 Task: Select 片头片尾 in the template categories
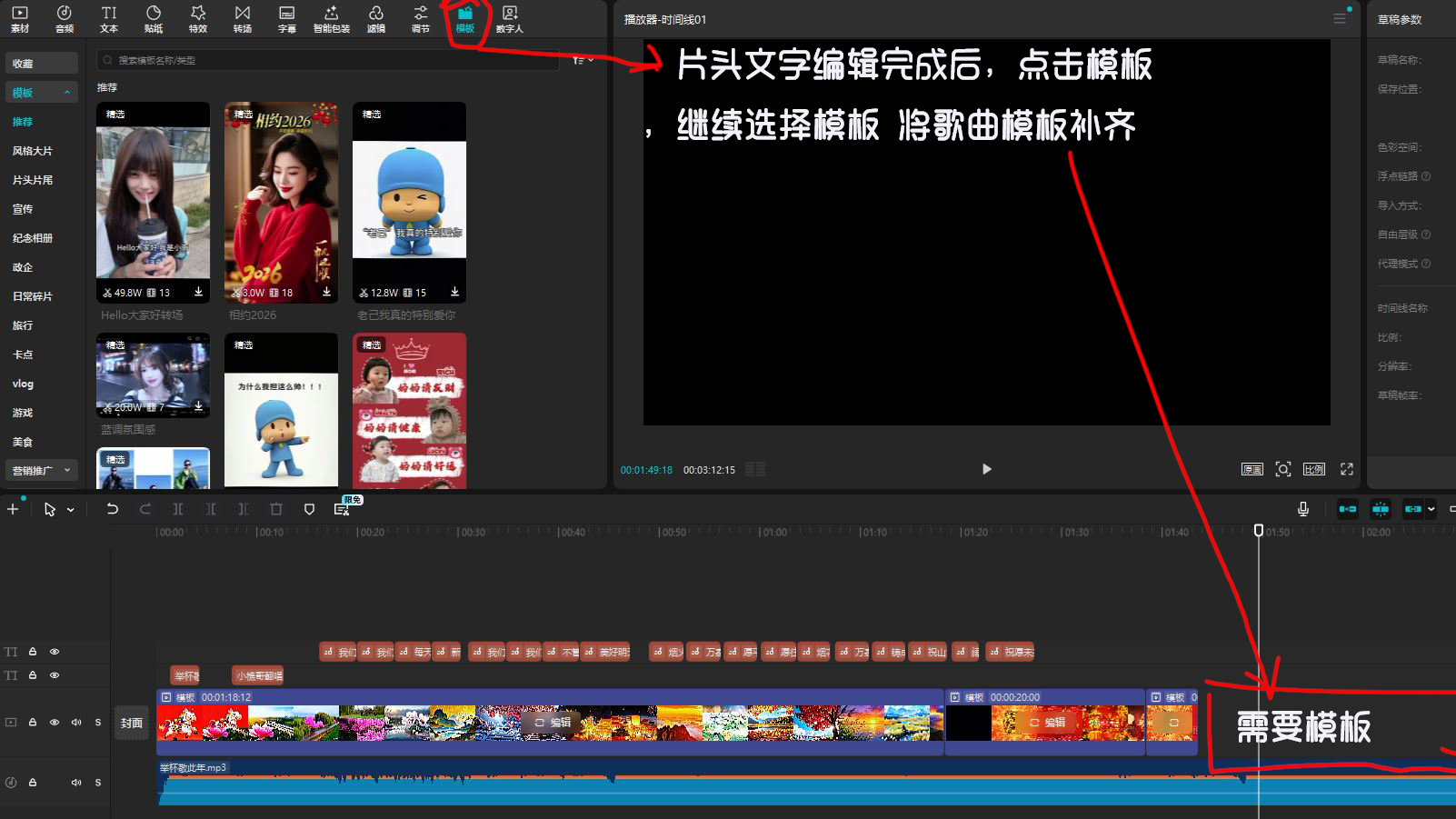(x=33, y=180)
